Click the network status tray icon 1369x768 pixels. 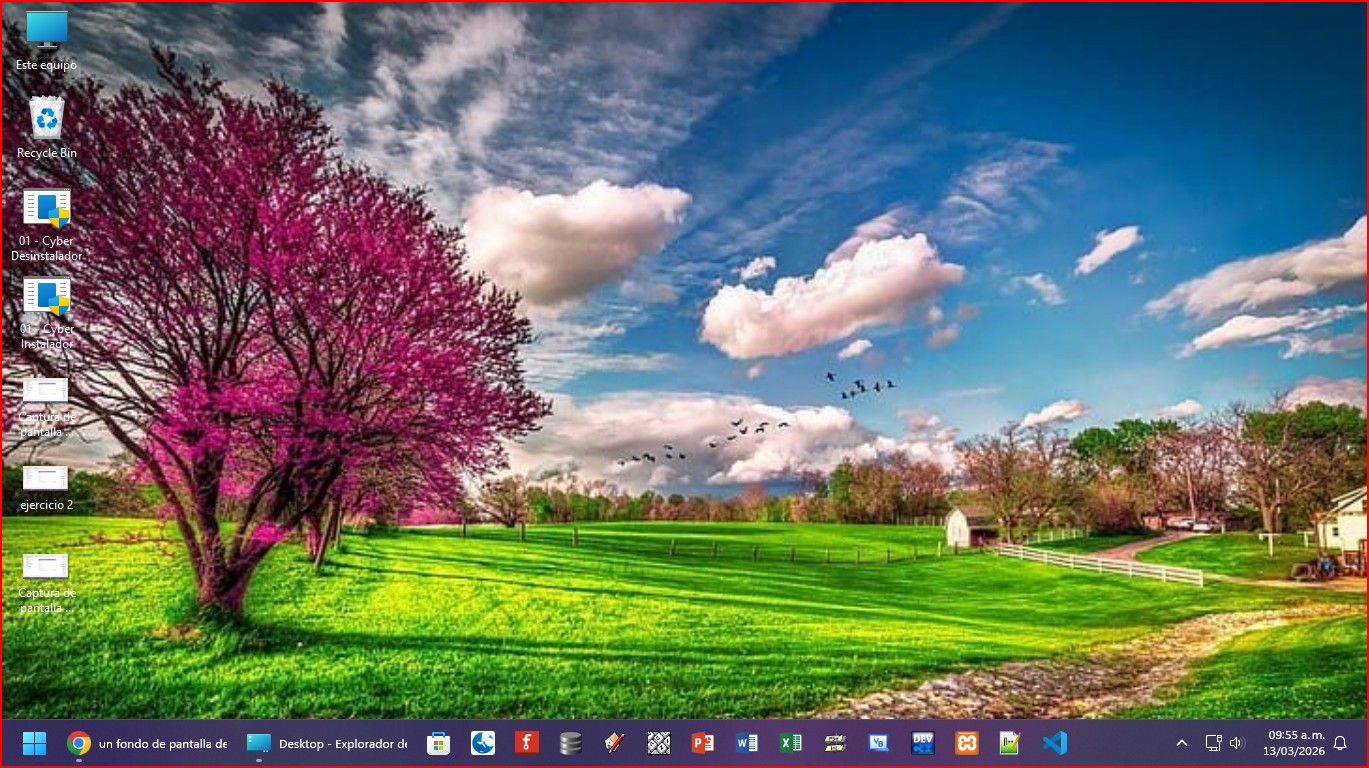[x=1213, y=743]
